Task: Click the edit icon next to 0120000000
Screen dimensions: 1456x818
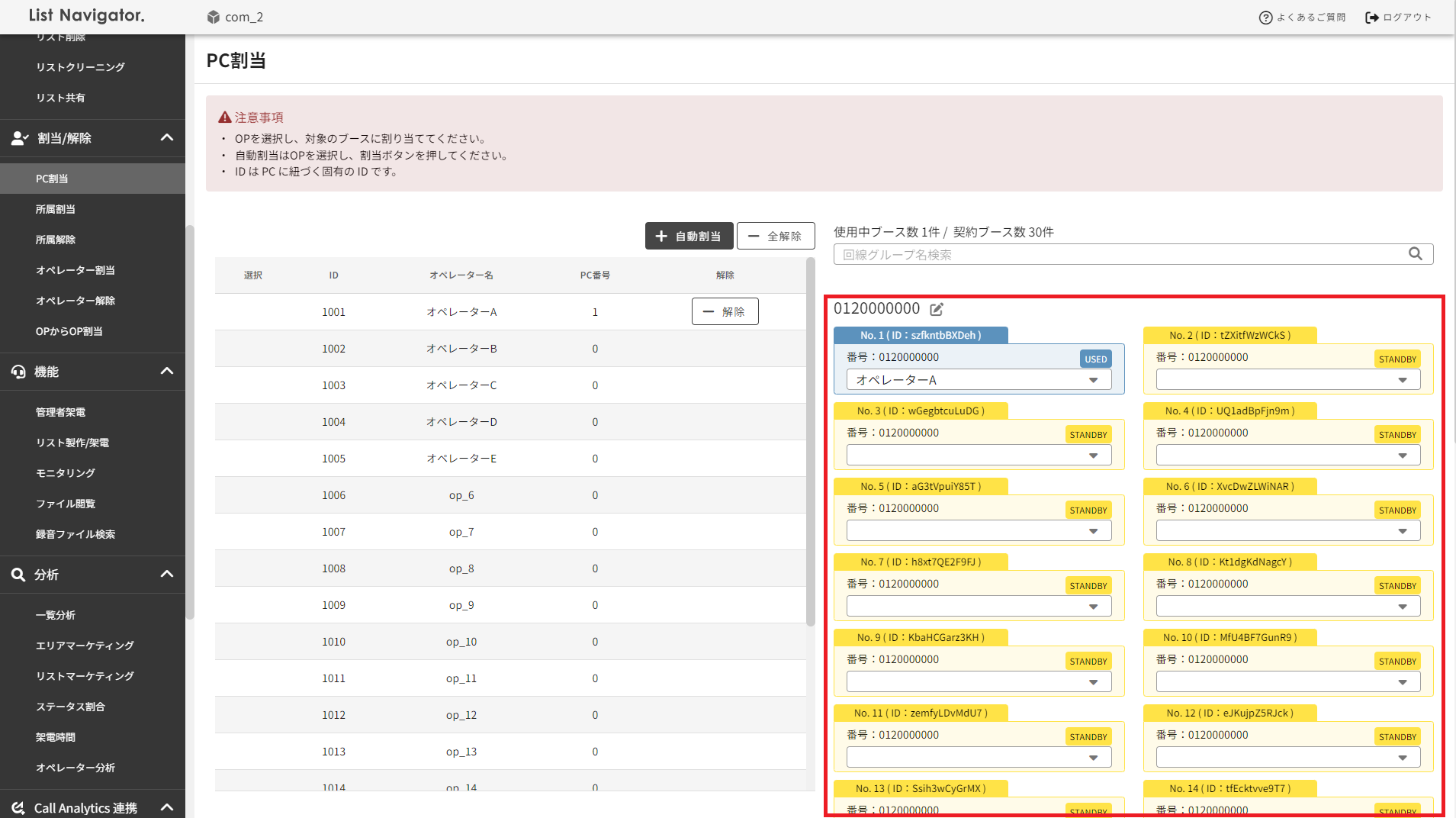Action: (x=937, y=309)
